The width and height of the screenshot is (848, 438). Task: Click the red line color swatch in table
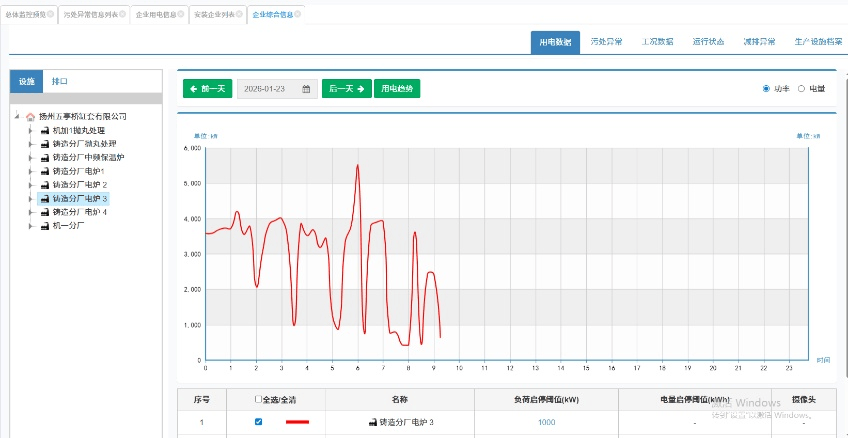[297, 422]
